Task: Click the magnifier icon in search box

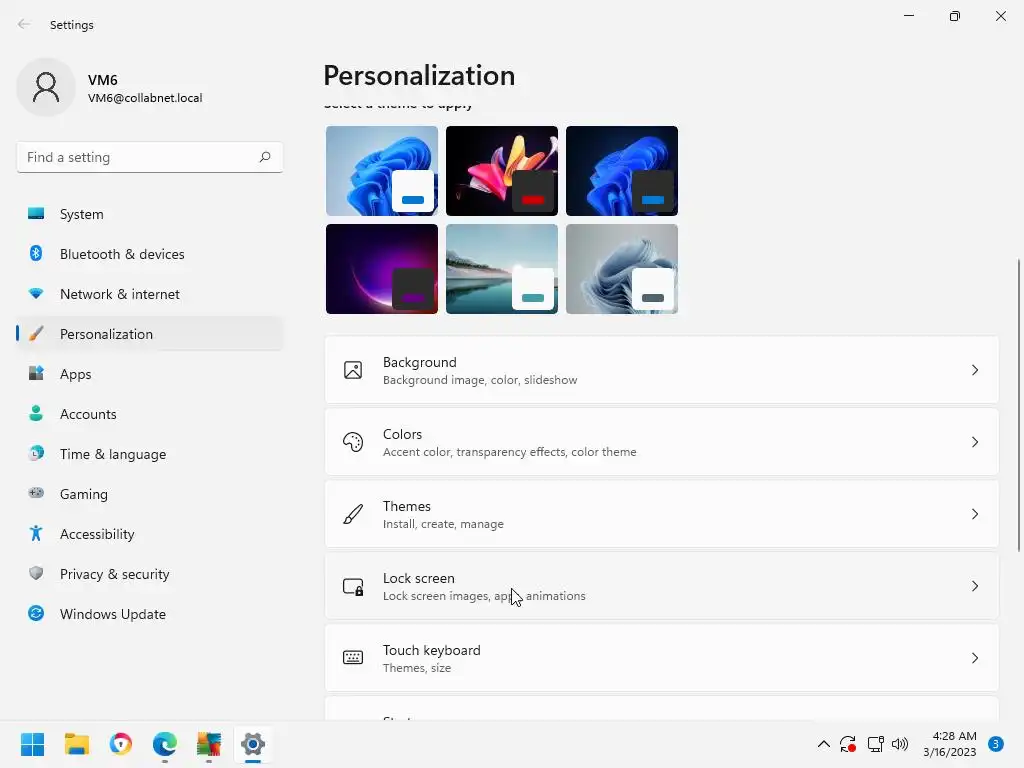Action: [x=264, y=157]
